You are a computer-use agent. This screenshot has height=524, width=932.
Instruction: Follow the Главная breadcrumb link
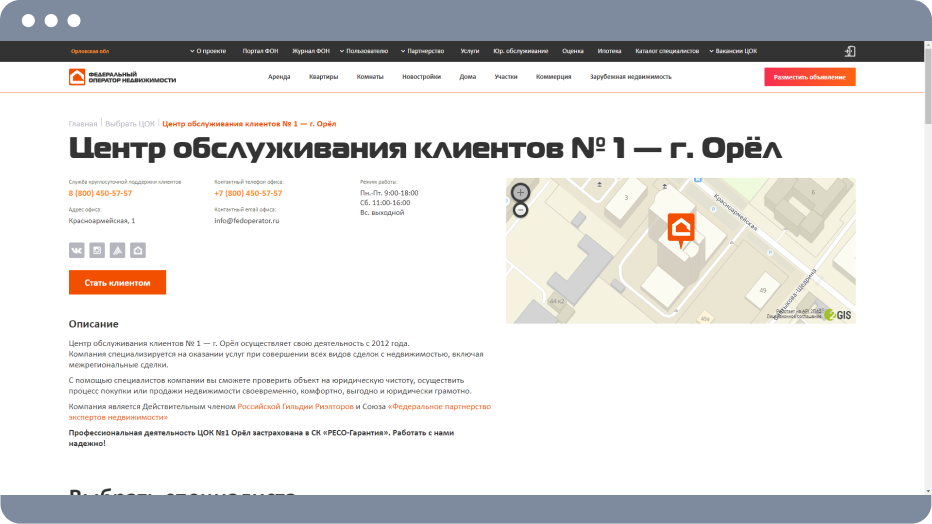(83, 124)
